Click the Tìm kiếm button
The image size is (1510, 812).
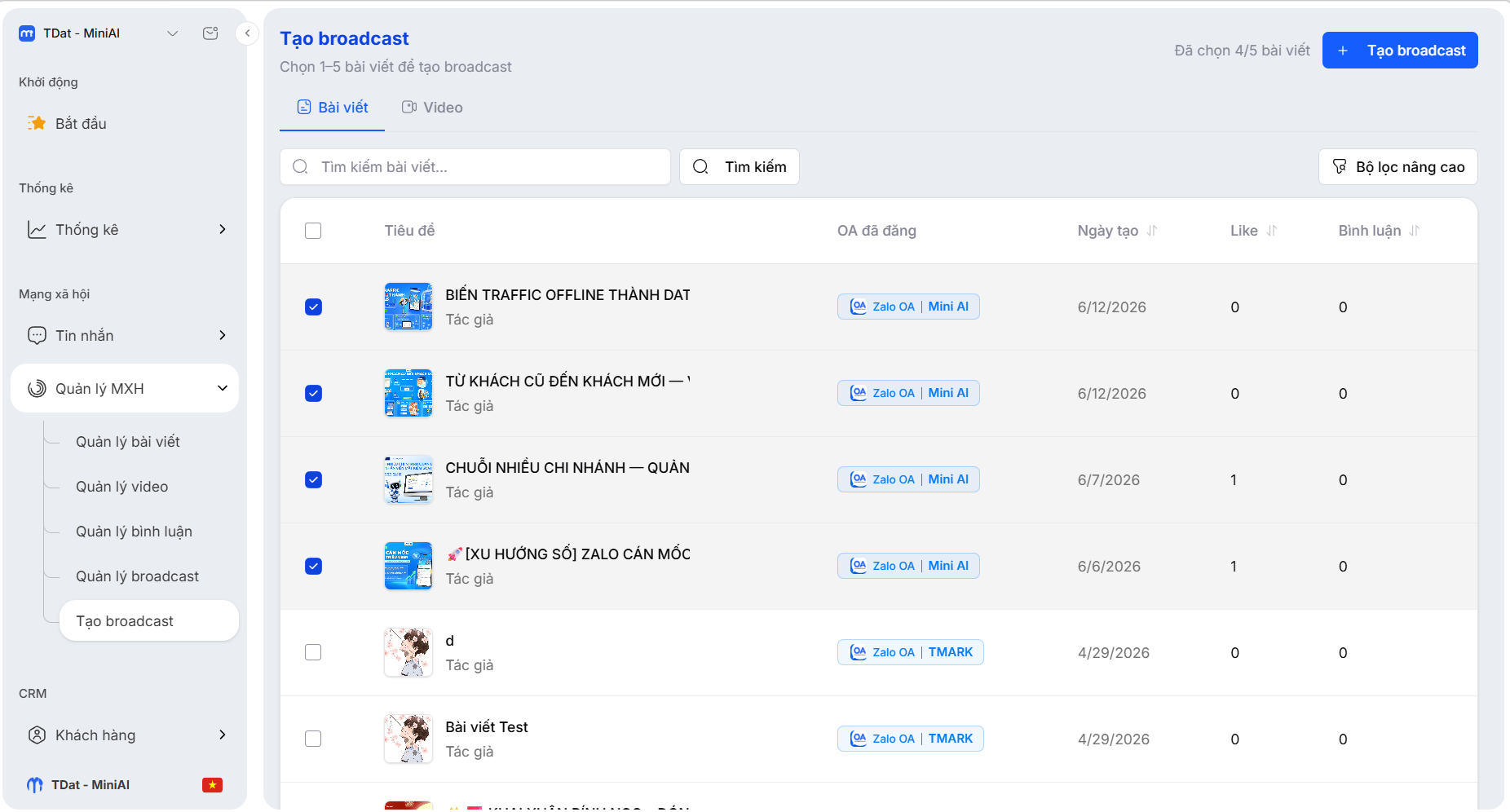pyautogui.click(x=740, y=167)
